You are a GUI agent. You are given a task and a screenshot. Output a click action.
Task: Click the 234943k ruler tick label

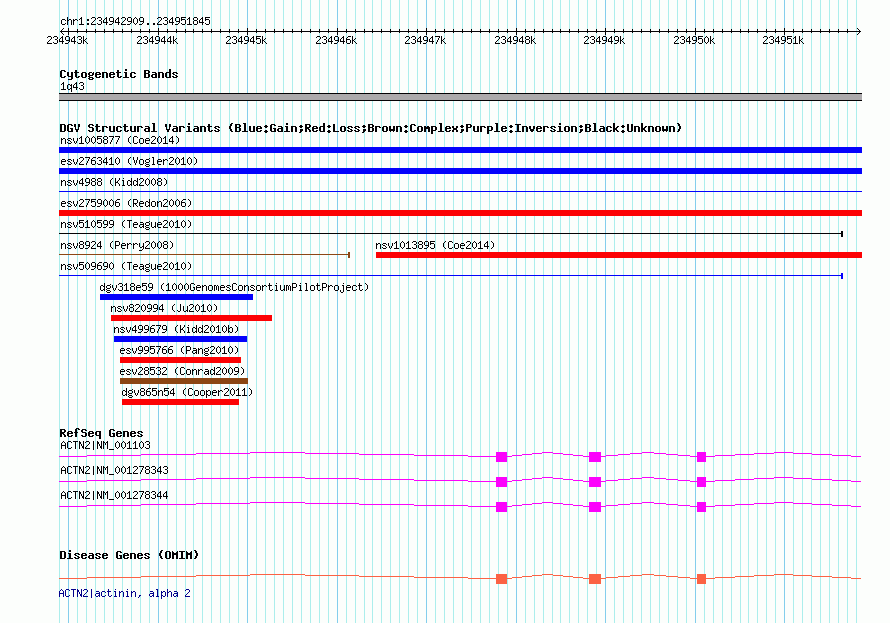coord(67,40)
